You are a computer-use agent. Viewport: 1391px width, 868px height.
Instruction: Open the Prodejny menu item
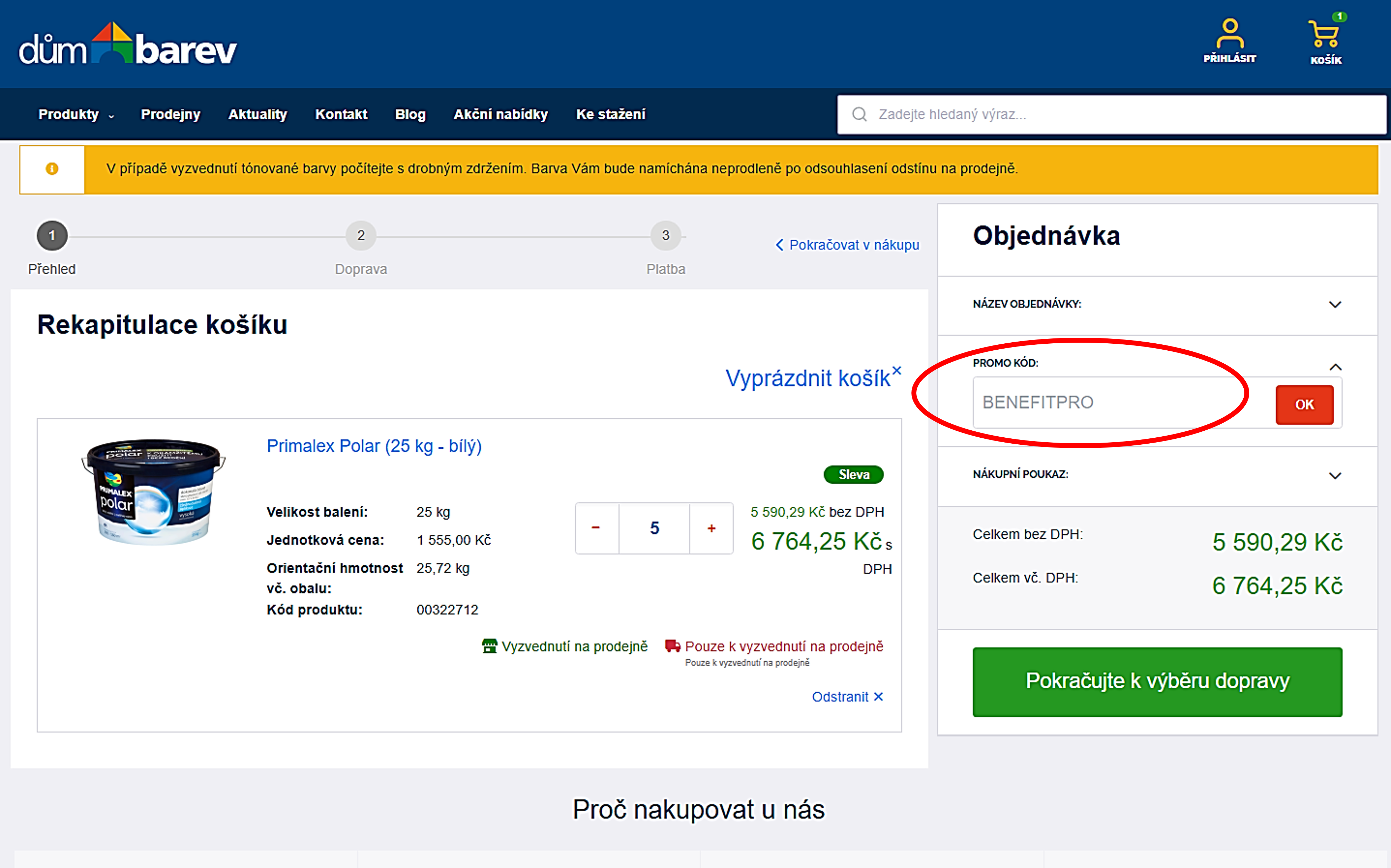coord(170,114)
